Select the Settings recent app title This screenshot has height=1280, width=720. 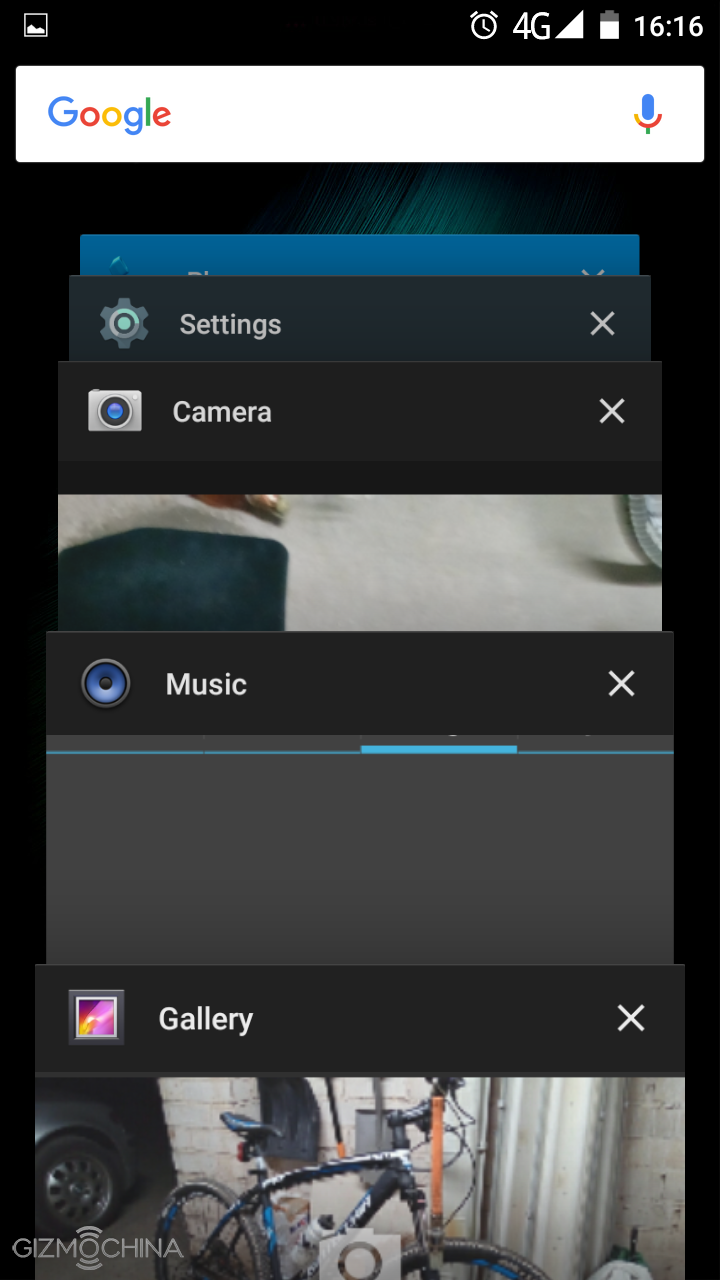tap(230, 324)
